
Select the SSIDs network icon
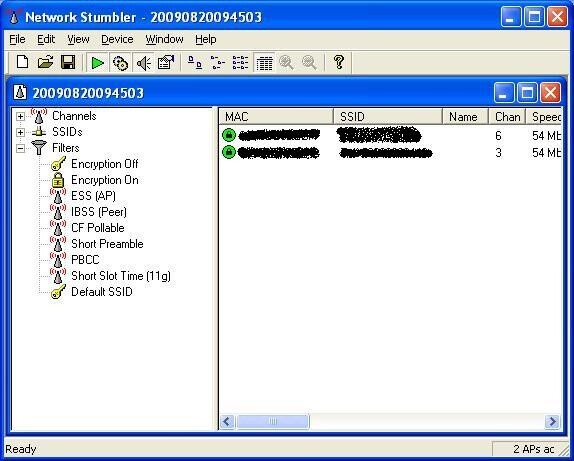pos(39,132)
